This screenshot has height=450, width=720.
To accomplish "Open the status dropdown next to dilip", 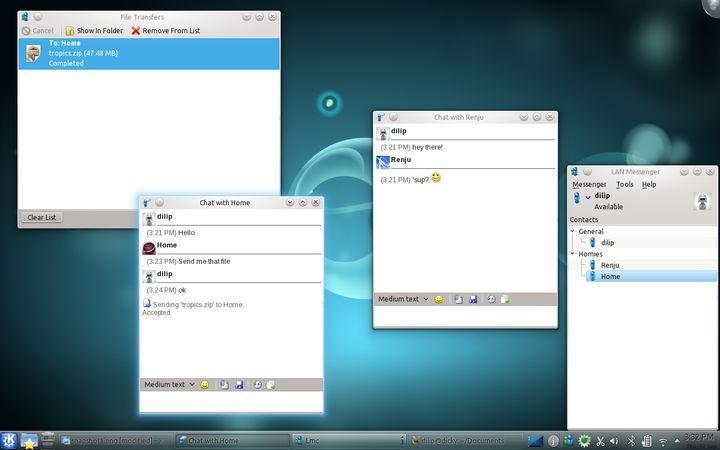I will [x=588, y=197].
